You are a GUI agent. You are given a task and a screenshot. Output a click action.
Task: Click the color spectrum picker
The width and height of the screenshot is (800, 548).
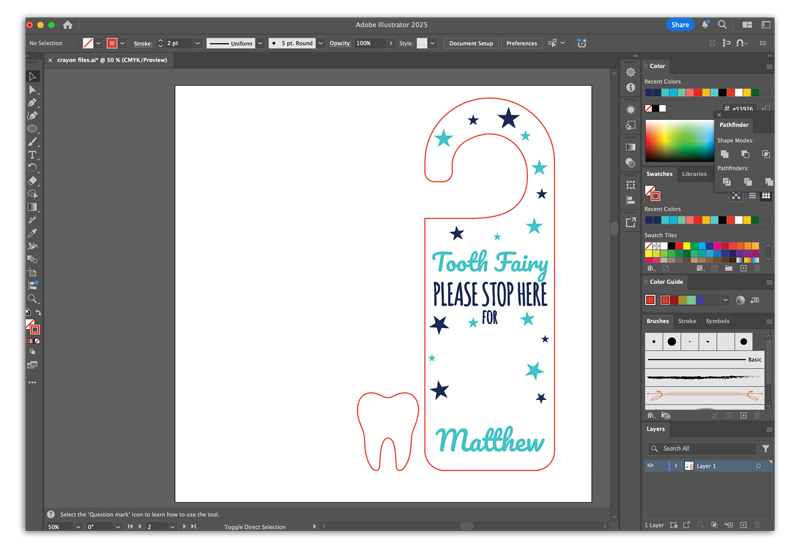679,141
